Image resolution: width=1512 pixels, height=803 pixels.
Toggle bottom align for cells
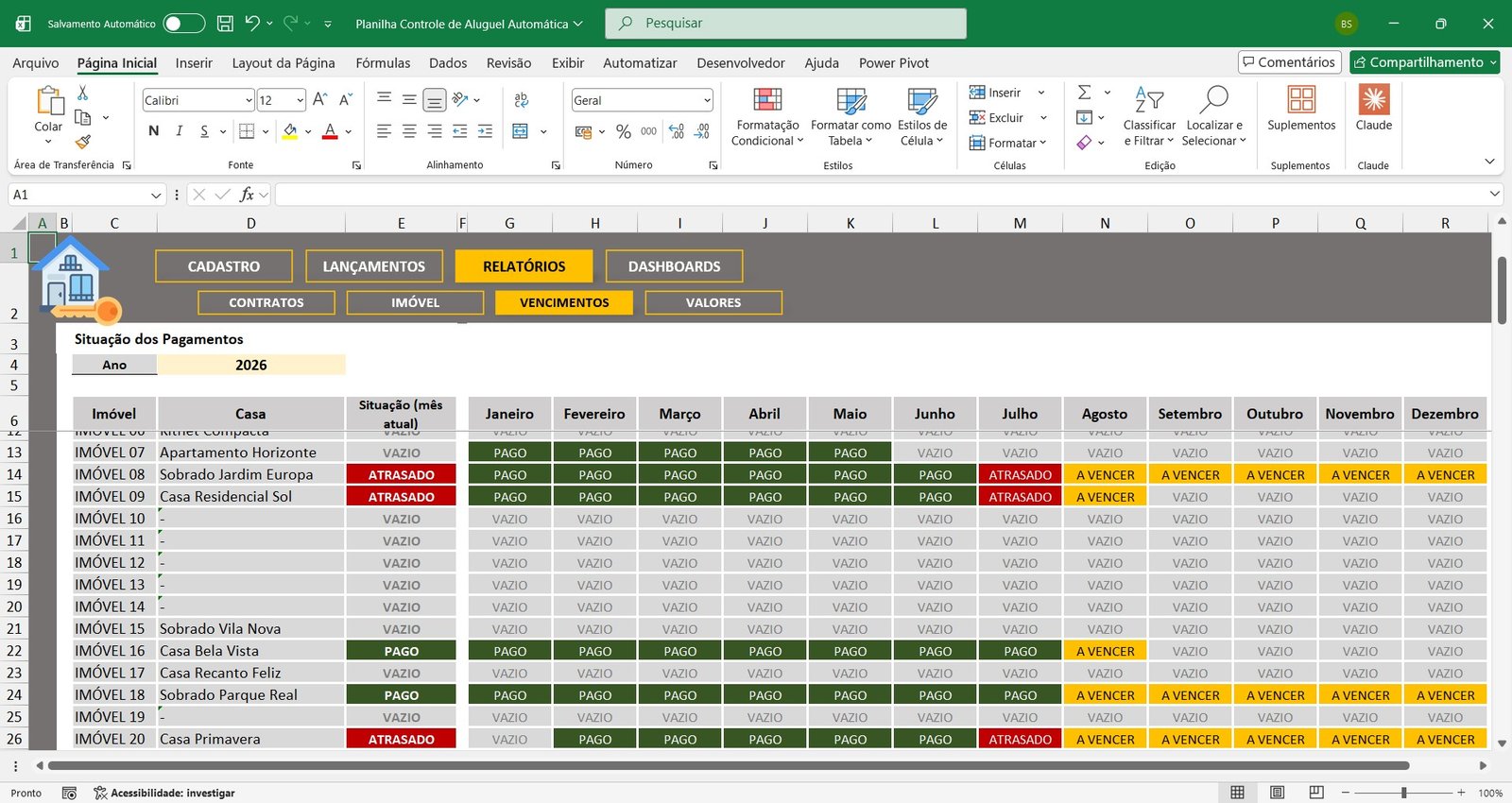coord(434,99)
